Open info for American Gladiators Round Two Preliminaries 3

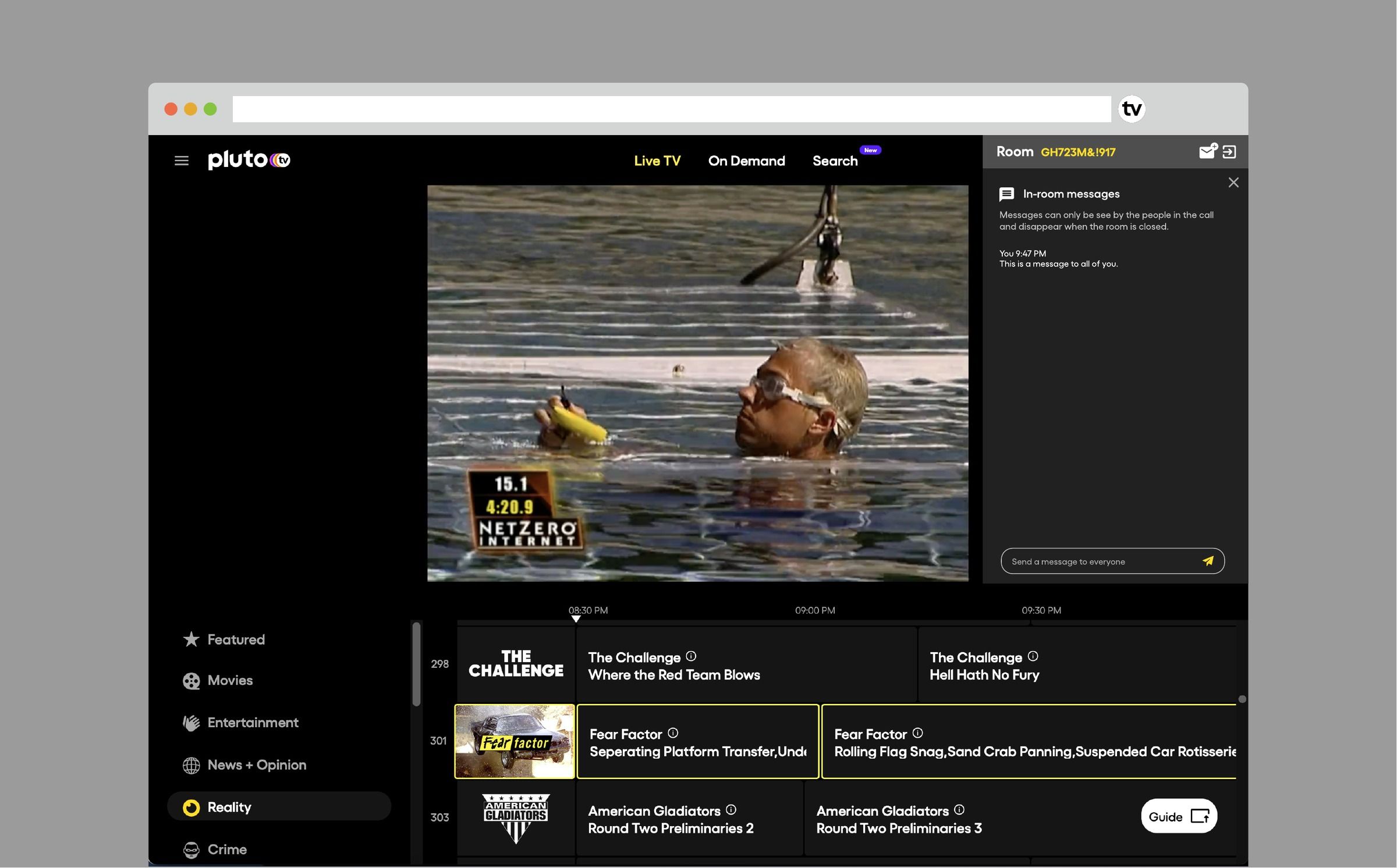959,810
